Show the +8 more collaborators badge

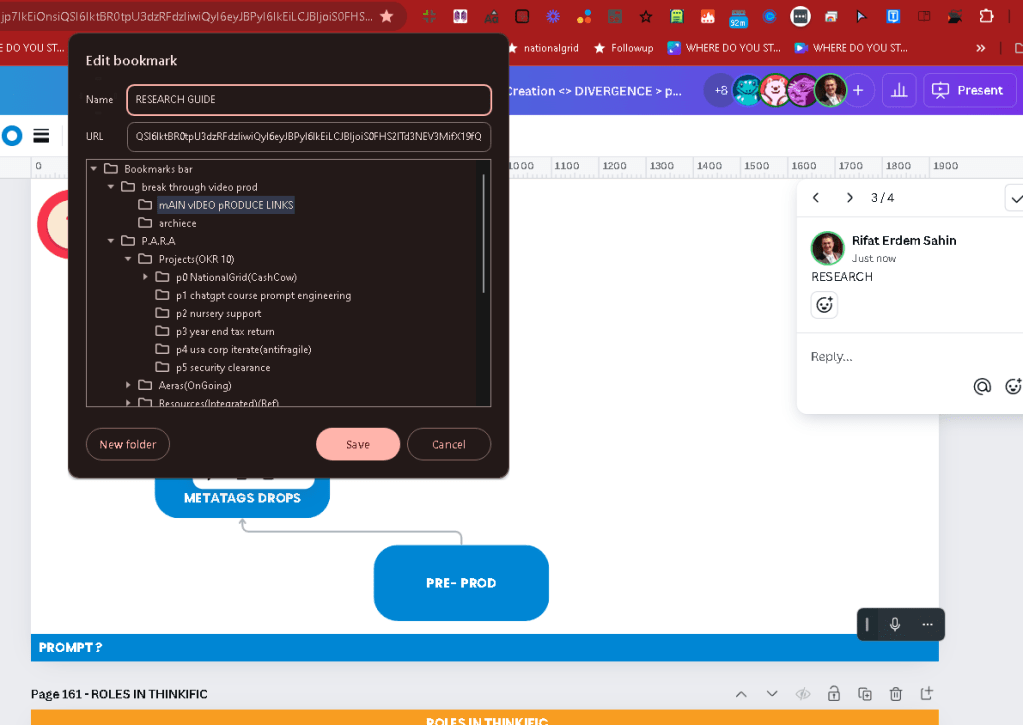tap(720, 90)
